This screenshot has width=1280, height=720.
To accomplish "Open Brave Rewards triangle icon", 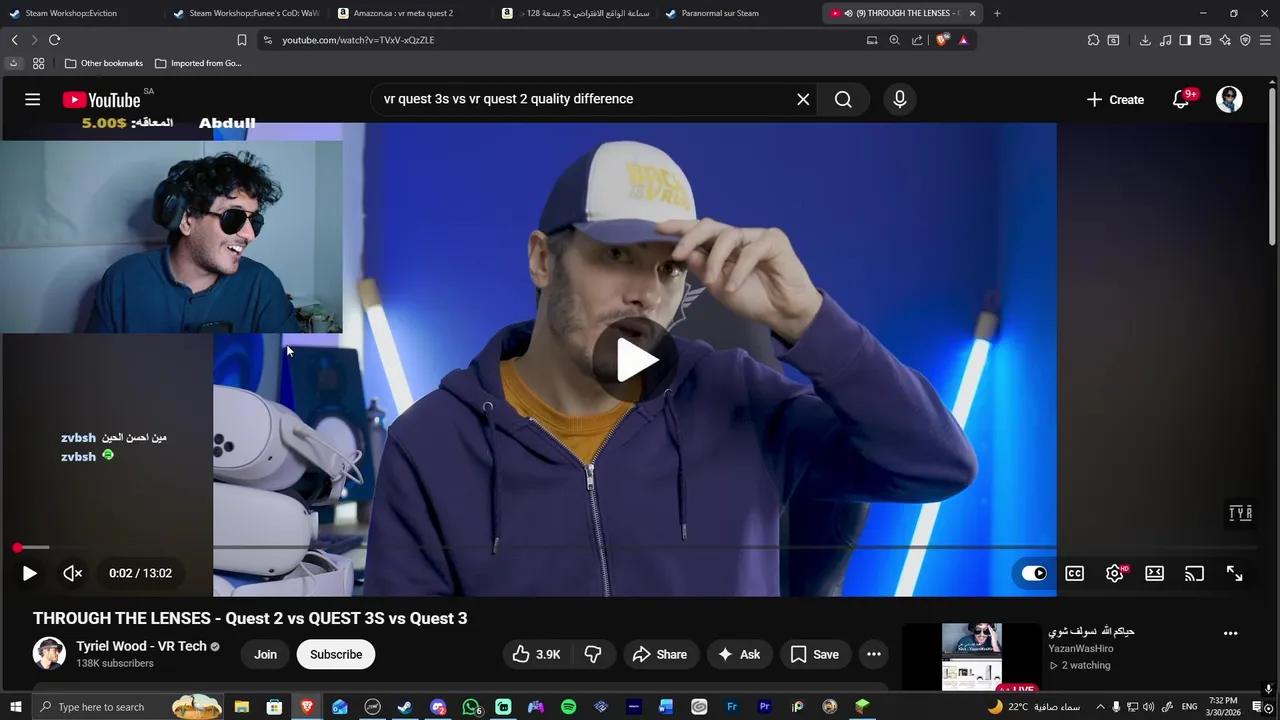I will click(963, 40).
